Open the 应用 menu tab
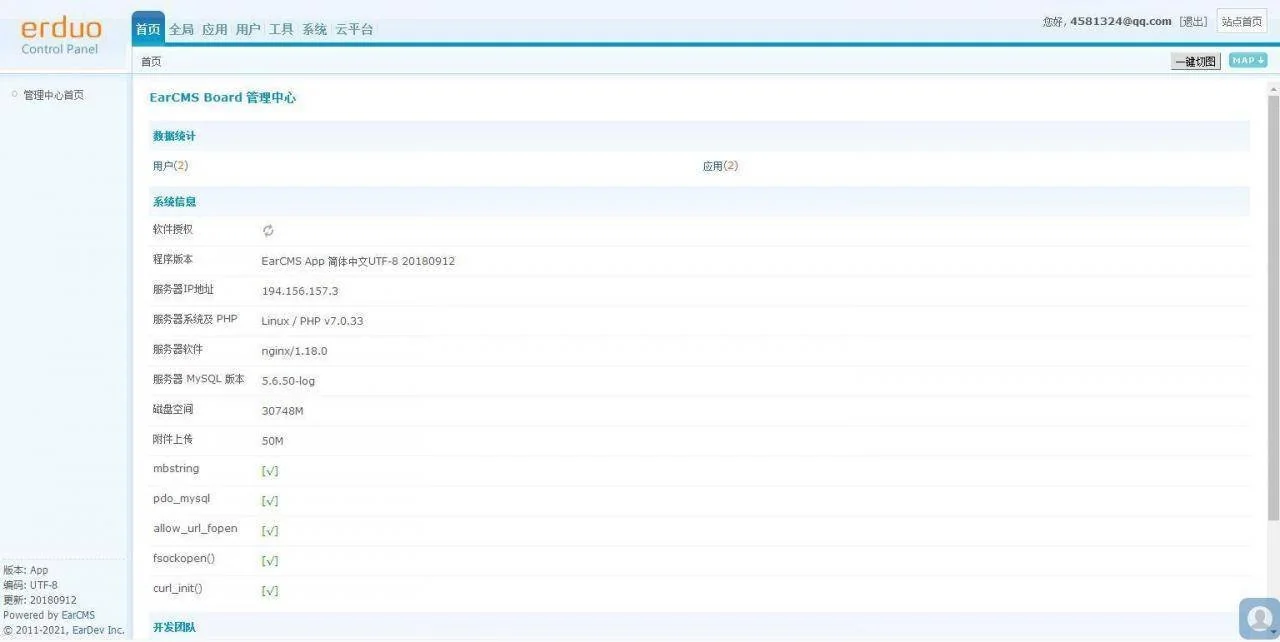 coord(215,30)
